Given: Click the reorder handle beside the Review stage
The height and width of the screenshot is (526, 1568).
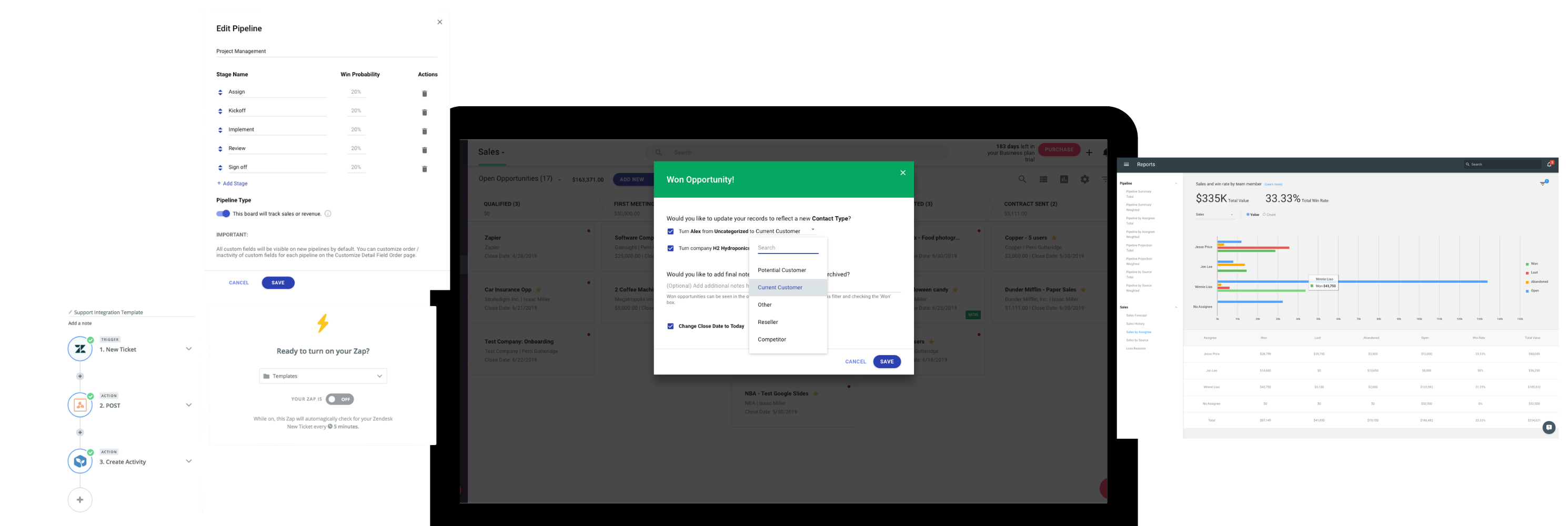Looking at the screenshot, I should click(x=220, y=149).
